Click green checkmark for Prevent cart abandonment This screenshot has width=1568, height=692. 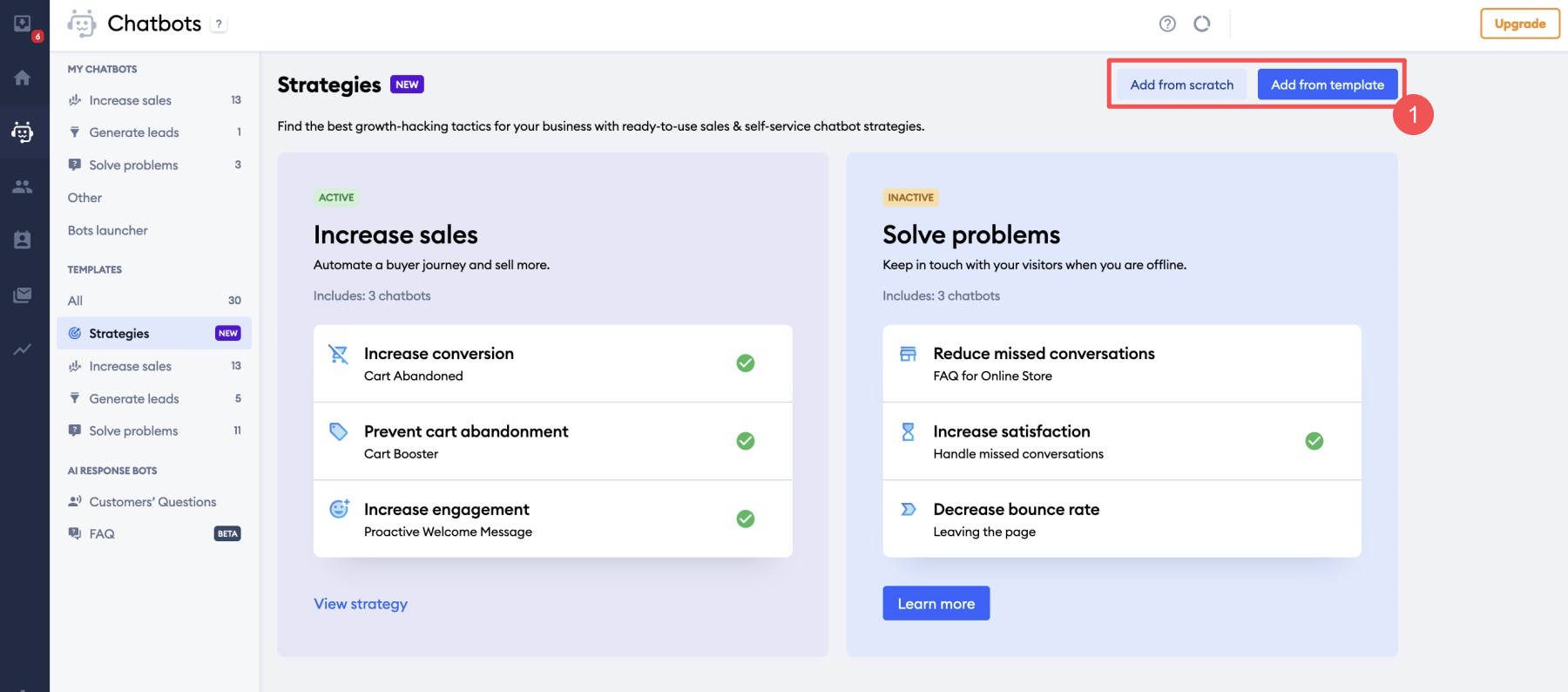tap(746, 441)
